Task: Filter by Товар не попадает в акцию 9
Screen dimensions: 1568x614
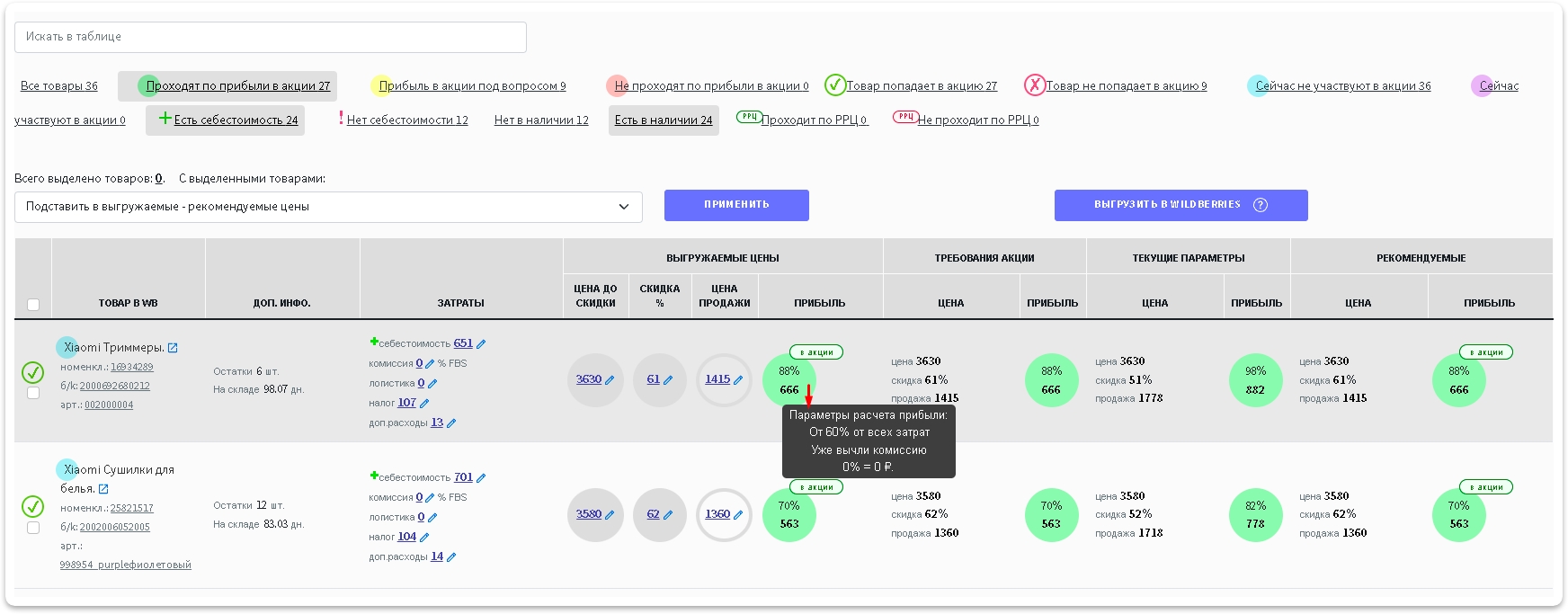Action: click(x=1126, y=86)
